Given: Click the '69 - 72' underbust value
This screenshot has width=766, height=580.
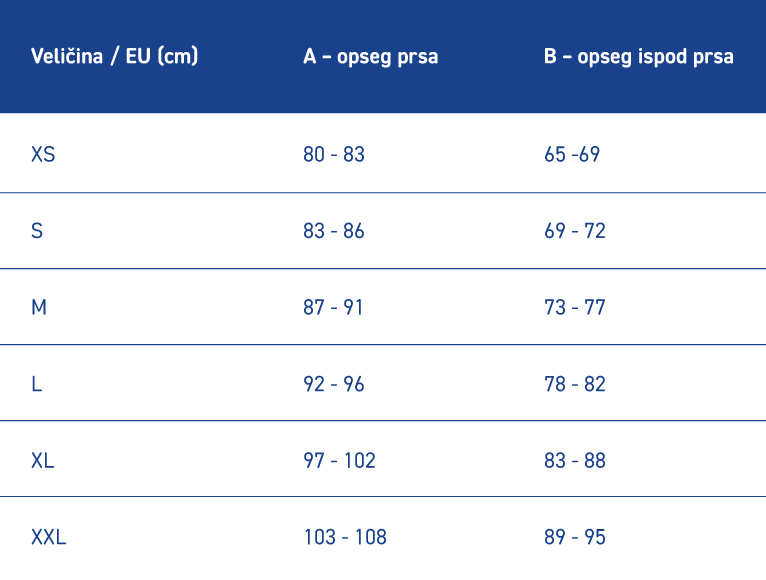Looking at the screenshot, I should point(575,231).
